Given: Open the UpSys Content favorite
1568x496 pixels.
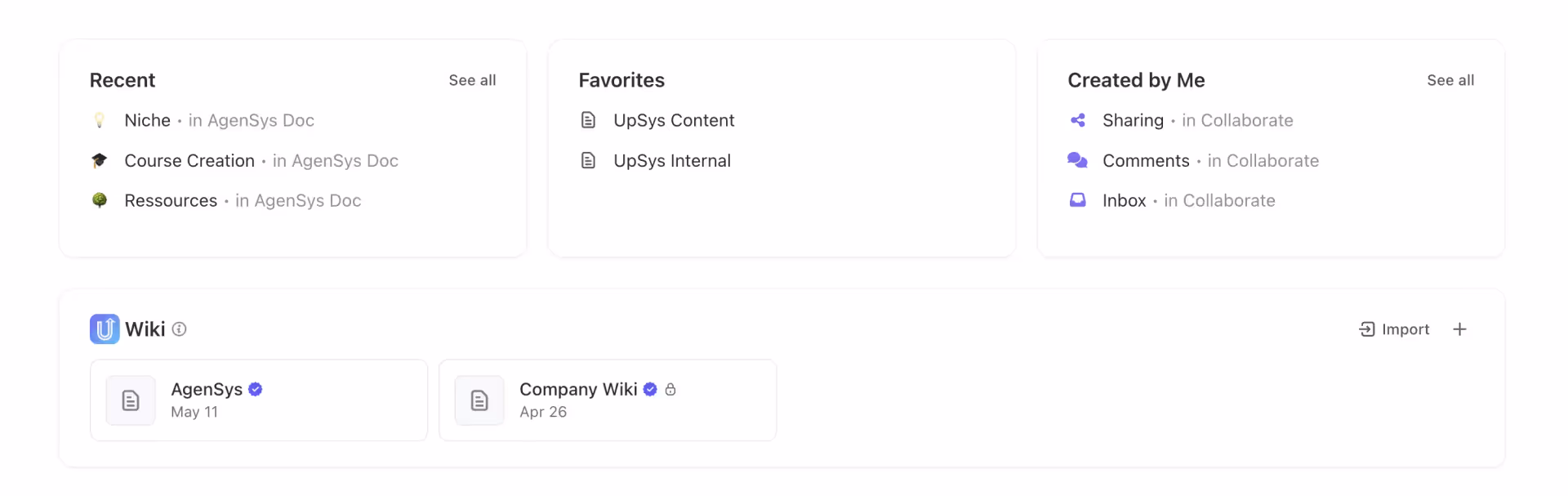Looking at the screenshot, I should (x=674, y=119).
